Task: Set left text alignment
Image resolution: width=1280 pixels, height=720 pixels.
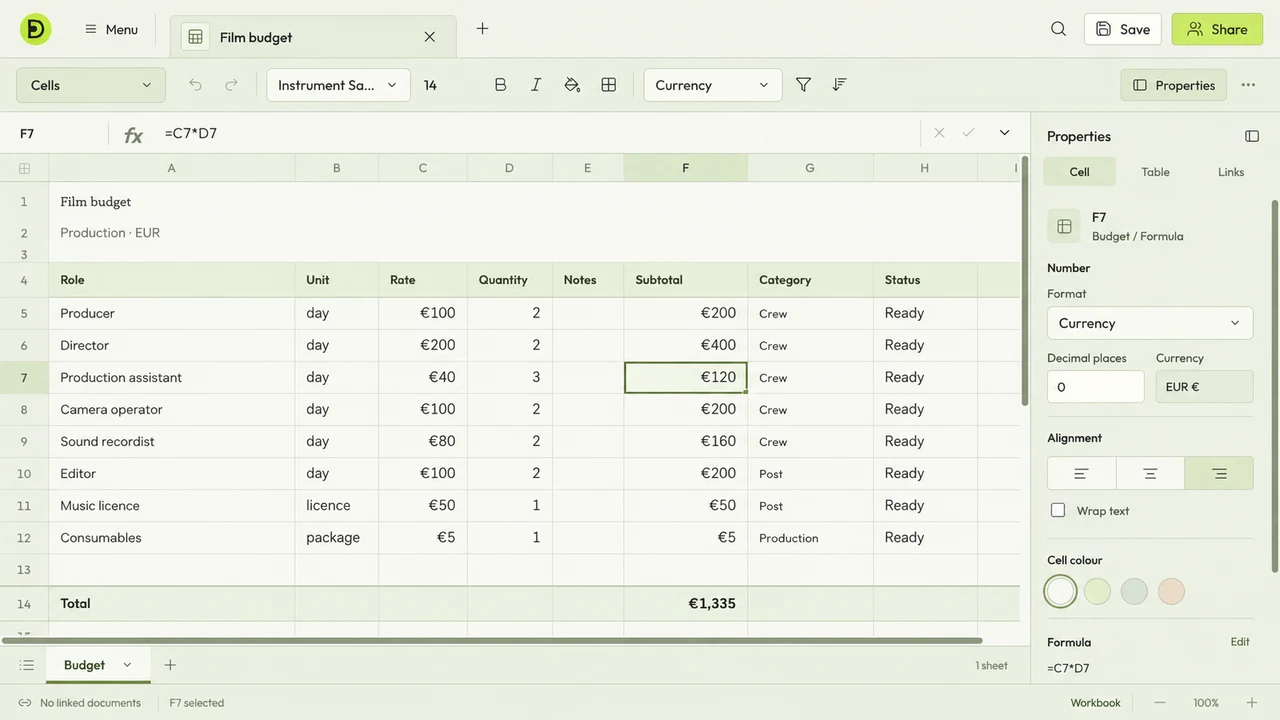Action: pyautogui.click(x=1081, y=473)
